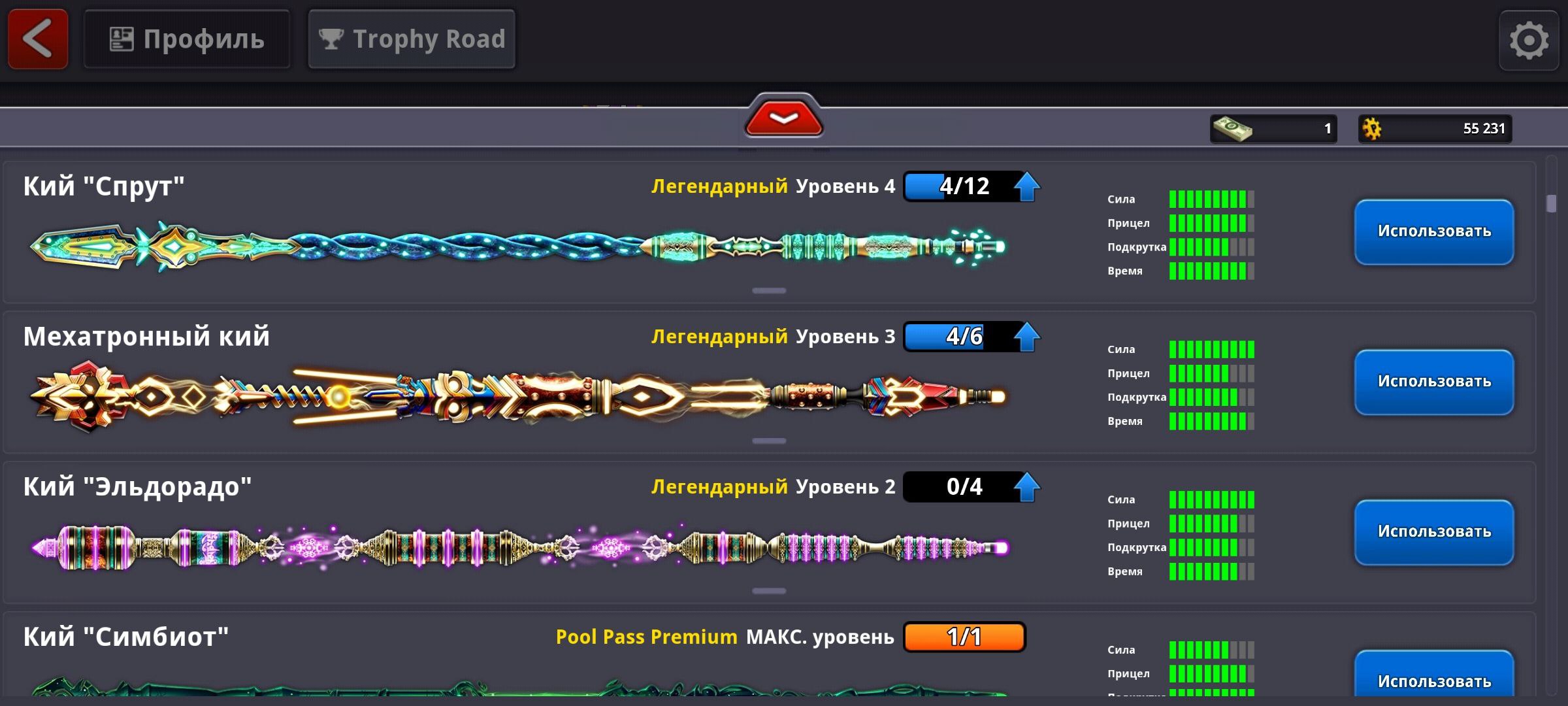Click Уровень 3 label on Мехатронный row
The height and width of the screenshot is (706, 1568).
845,337
